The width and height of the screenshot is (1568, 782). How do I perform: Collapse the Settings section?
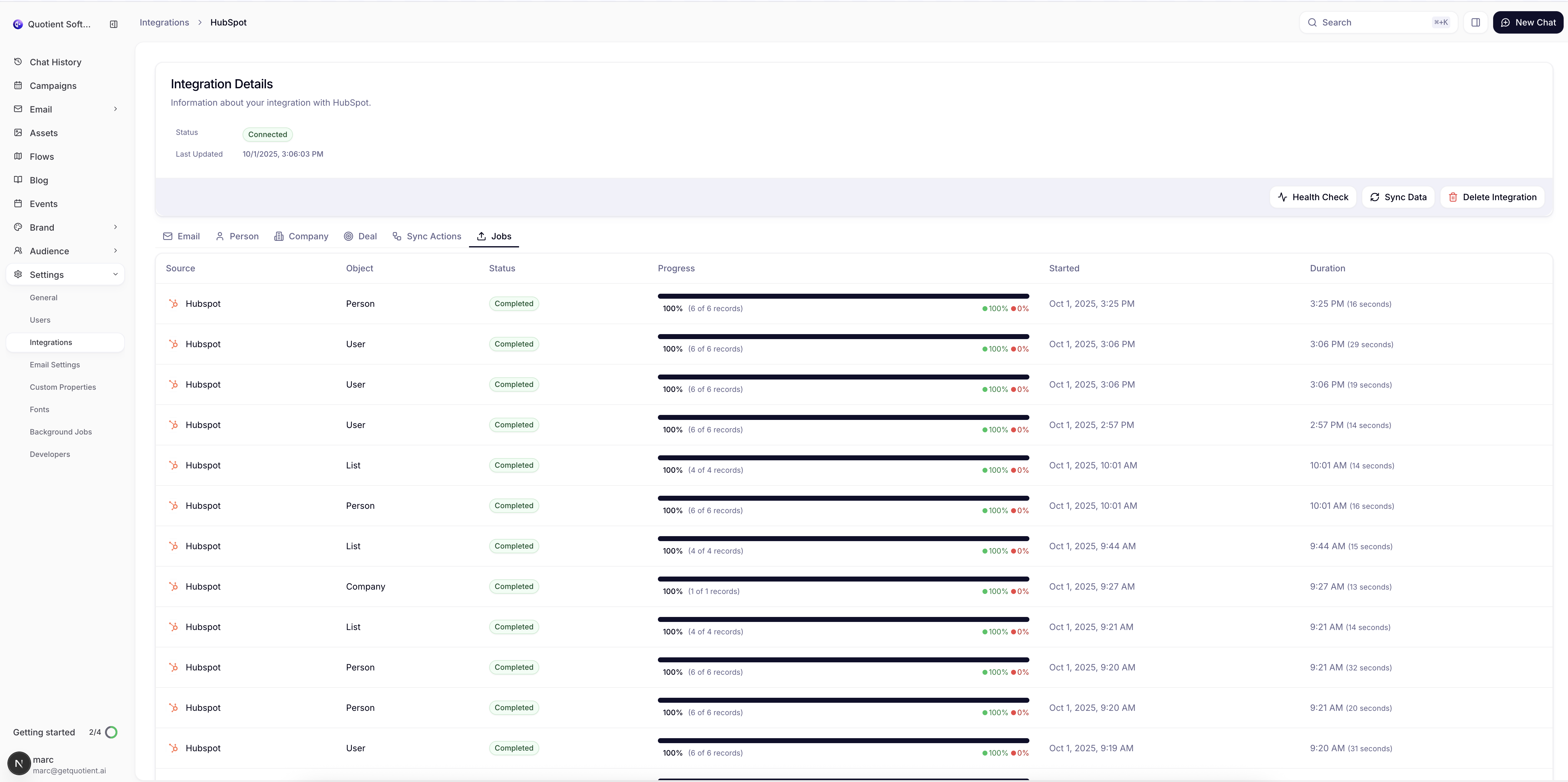coord(116,274)
